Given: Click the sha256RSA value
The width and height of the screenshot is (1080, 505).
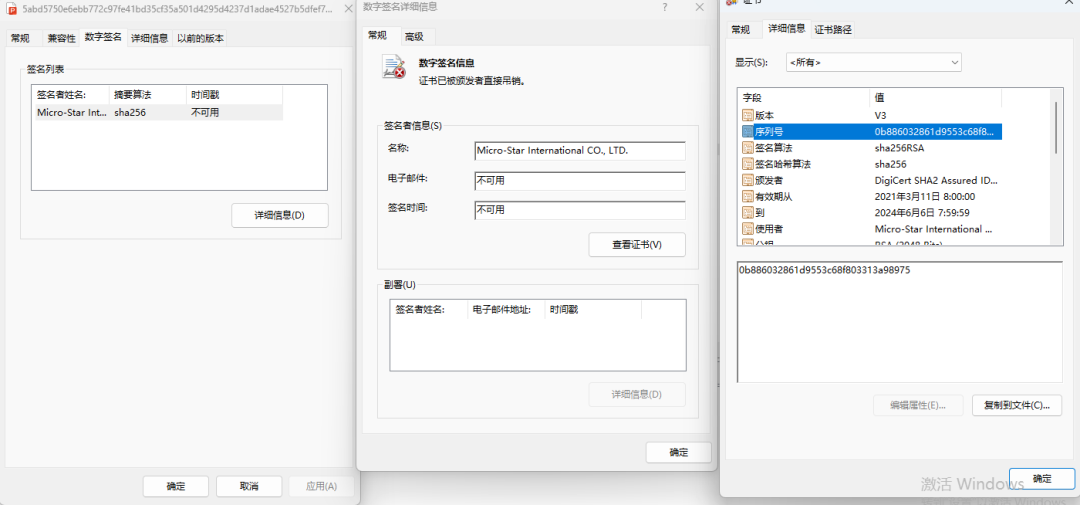Looking at the screenshot, I should (899, 147).
